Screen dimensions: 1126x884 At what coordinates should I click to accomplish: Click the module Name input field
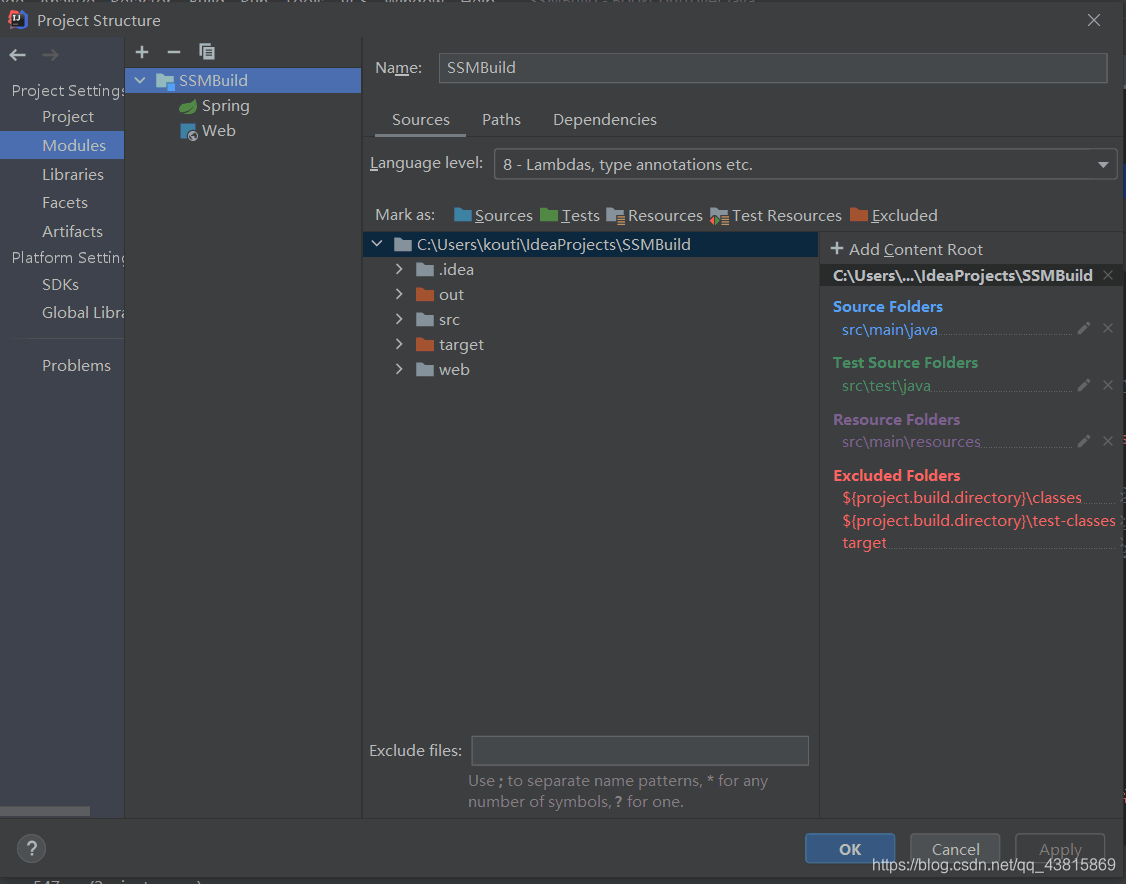pyautogui.click(x=773, y=68)
